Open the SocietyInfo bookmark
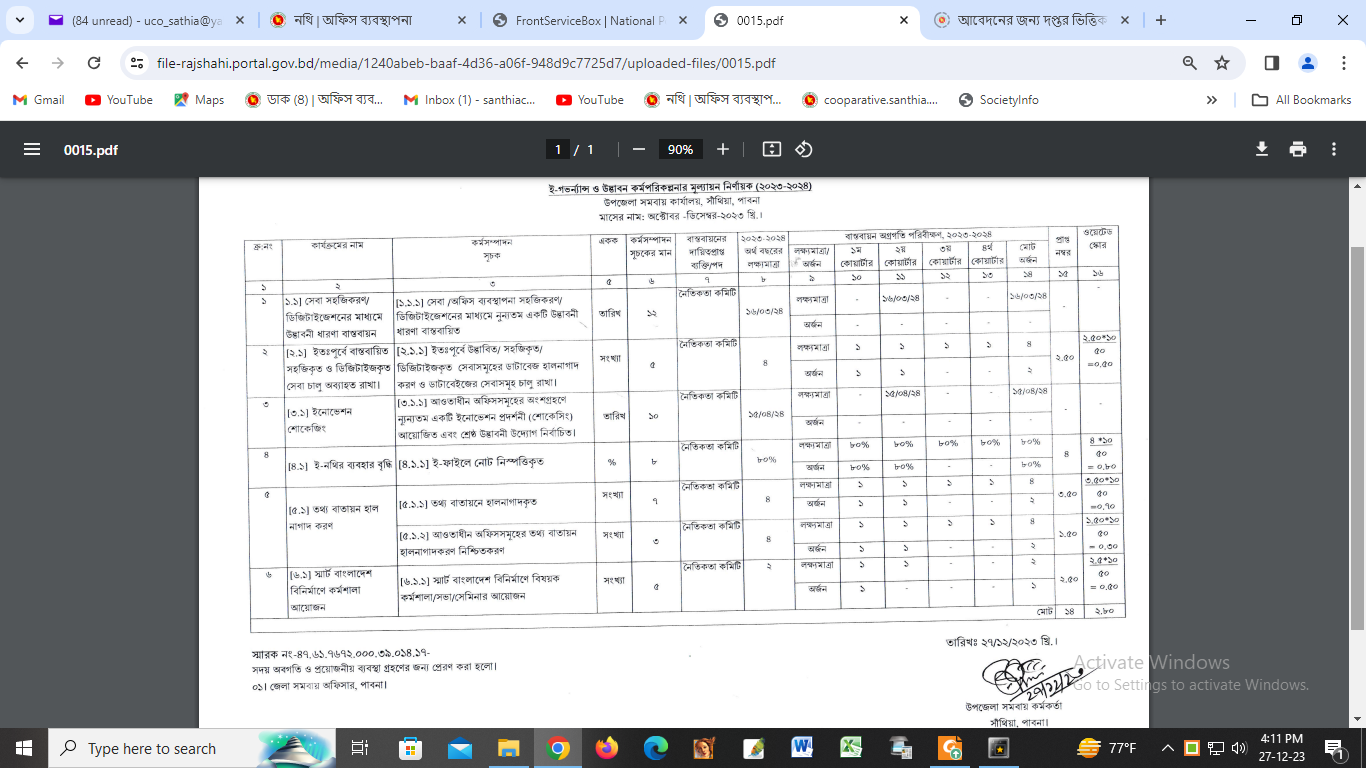The width and height of the screenshot is (1366, 768). tap(998, 100)
